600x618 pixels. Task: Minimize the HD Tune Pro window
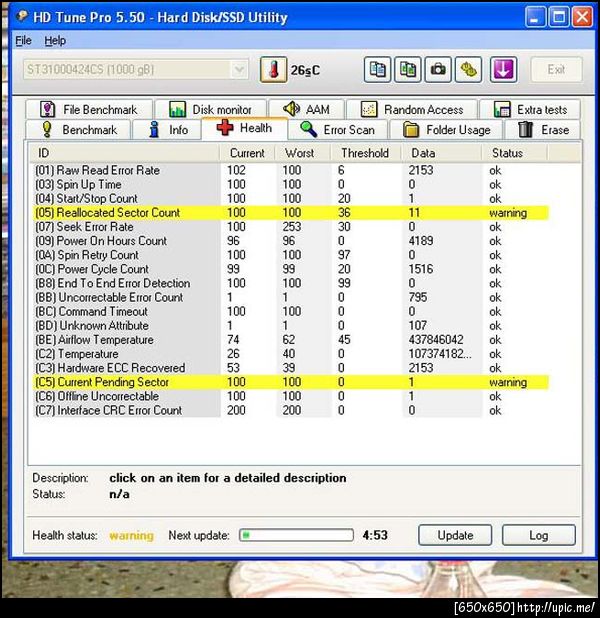535,17
